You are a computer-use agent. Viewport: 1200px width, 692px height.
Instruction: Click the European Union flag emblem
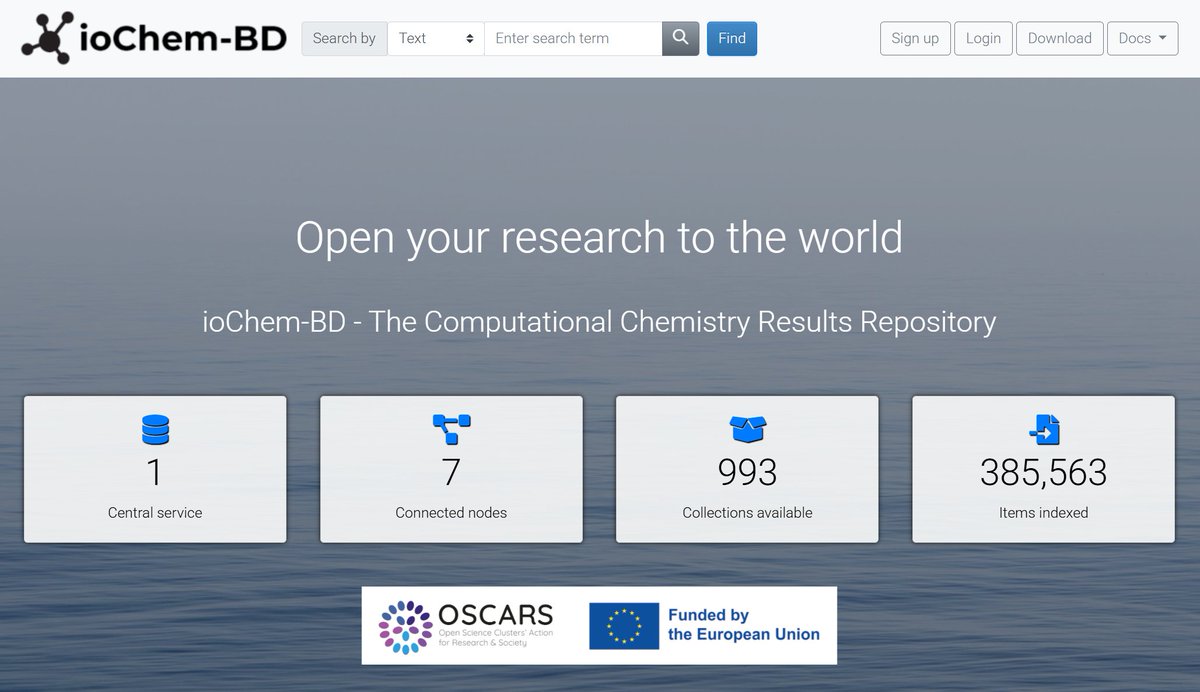tap(623, 625)
